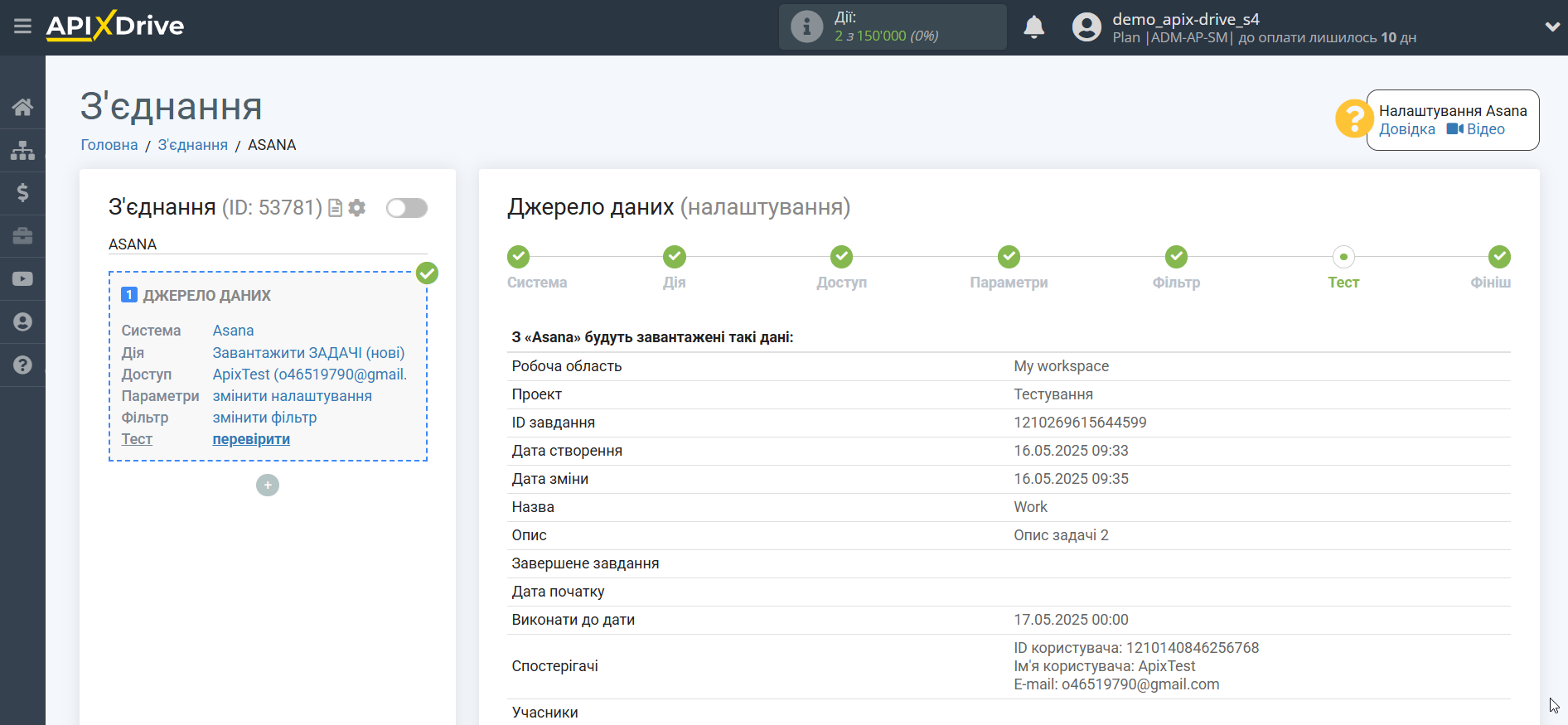Open the billing dollar icon
Viewport: 1568px width, 725px height.
pos(22,193)
